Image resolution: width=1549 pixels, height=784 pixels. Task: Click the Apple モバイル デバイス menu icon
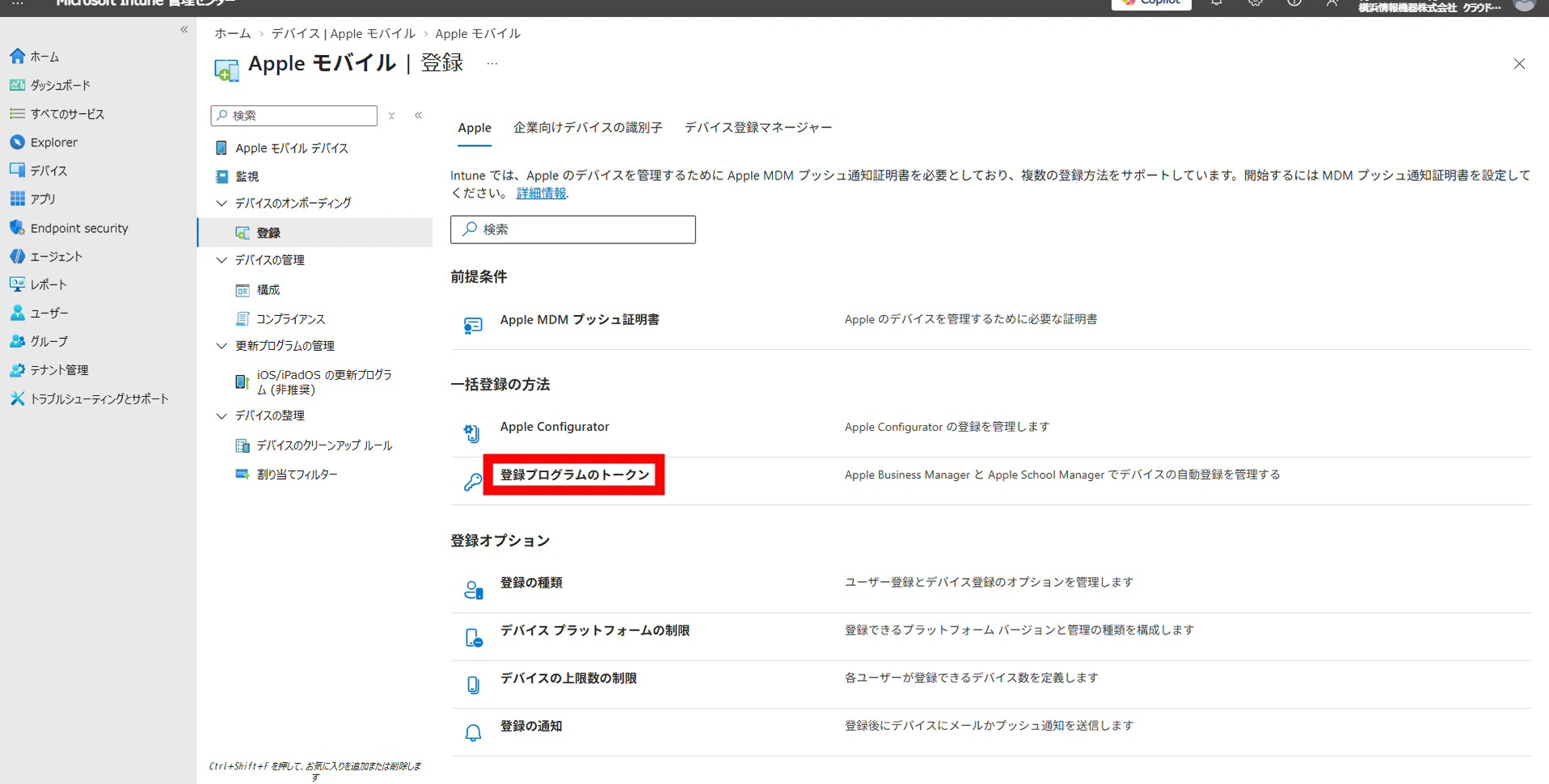coord(222,148)
